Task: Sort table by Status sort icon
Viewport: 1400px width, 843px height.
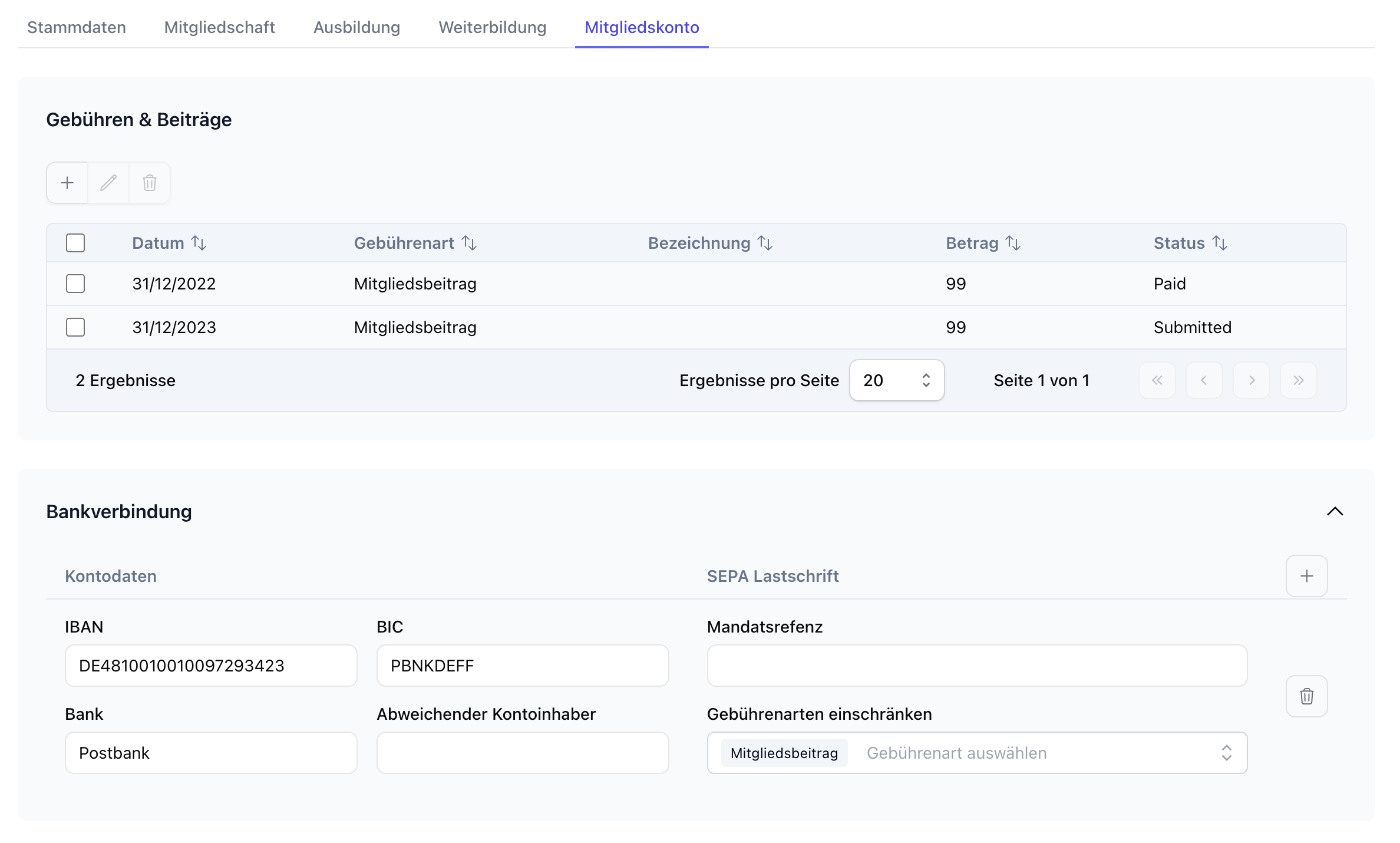Action: click(1220, 243)
